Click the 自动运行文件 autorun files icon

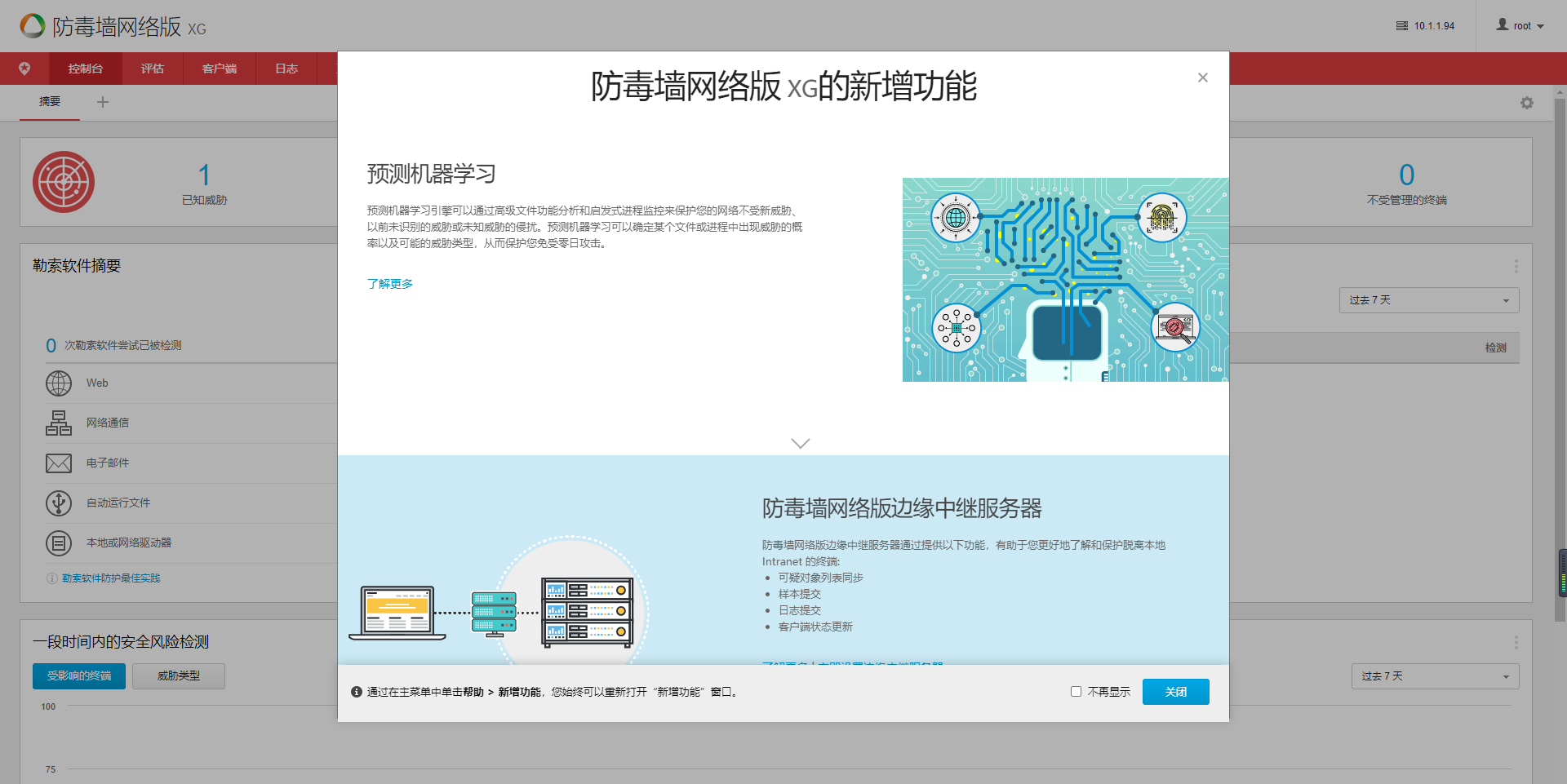click(x=58, y=503)
